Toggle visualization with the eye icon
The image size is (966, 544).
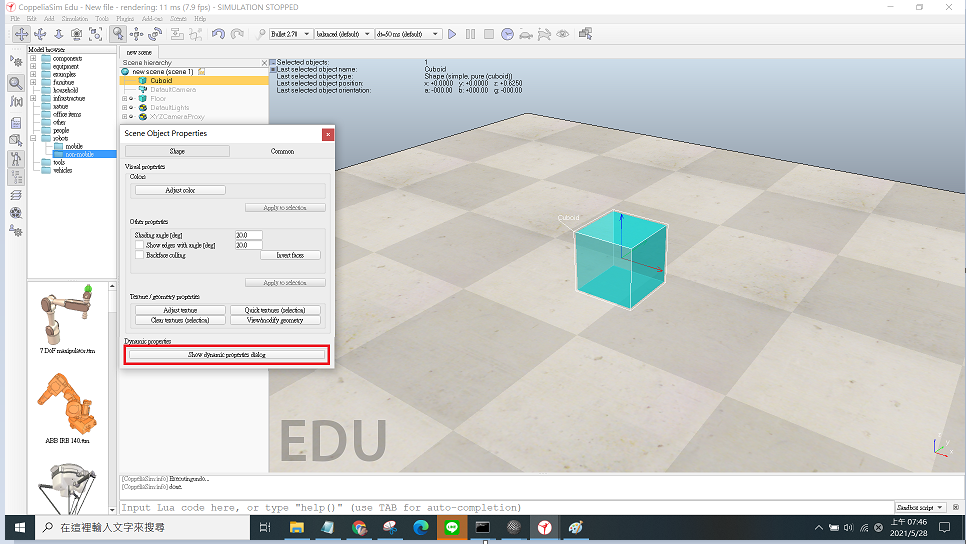pos(563,34)
